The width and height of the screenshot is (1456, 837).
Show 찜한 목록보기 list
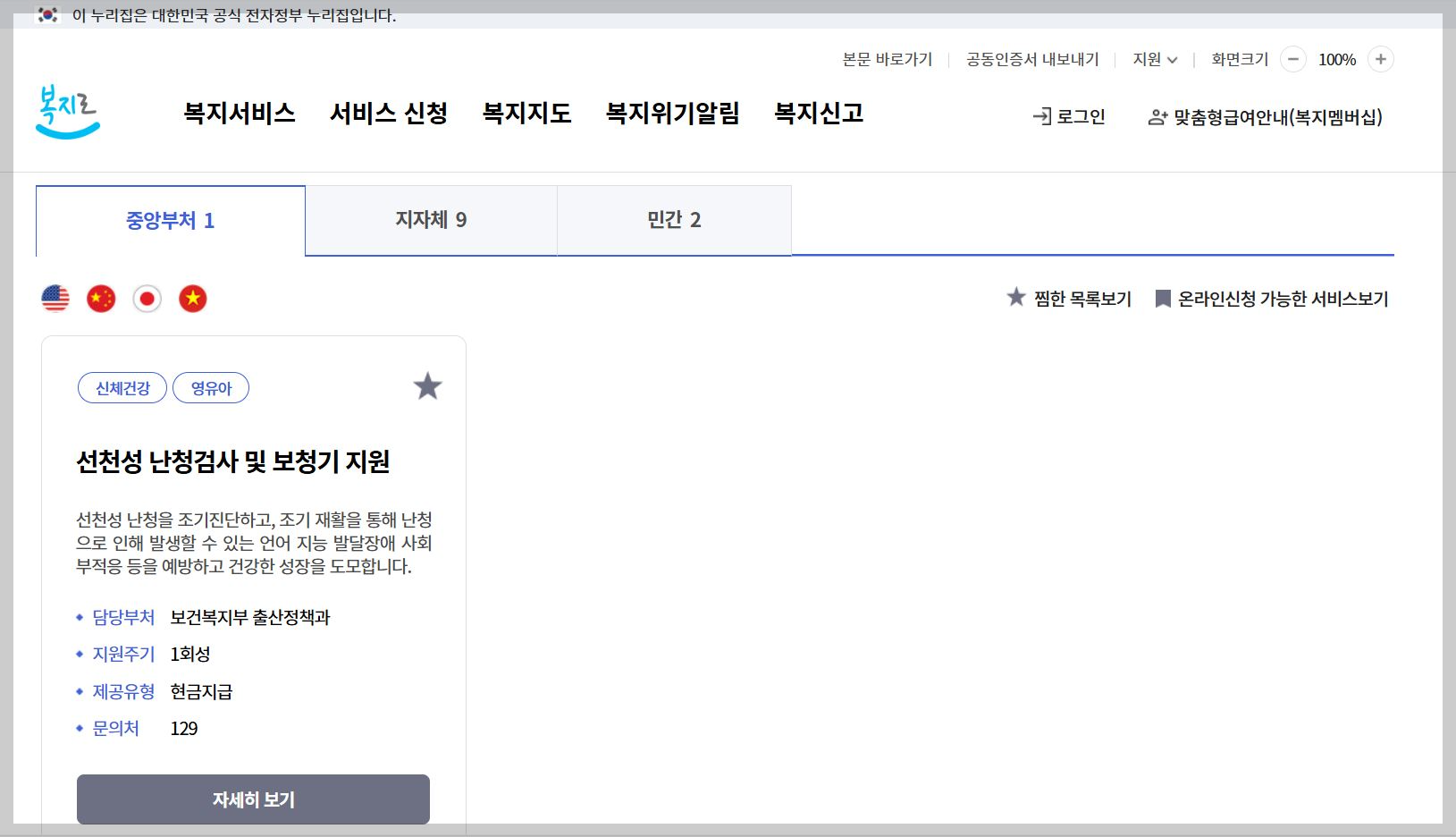coord(1069,299)
